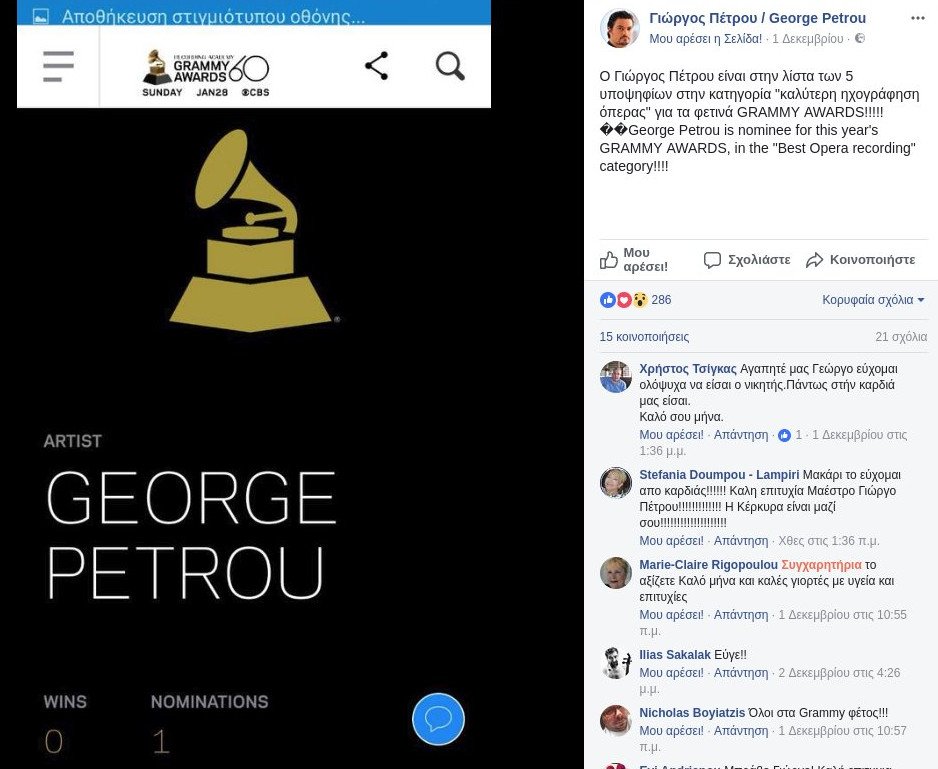Click the share icon in Grammy header
This screenshot has height=769, width=938.
click(x=376, y=66)
